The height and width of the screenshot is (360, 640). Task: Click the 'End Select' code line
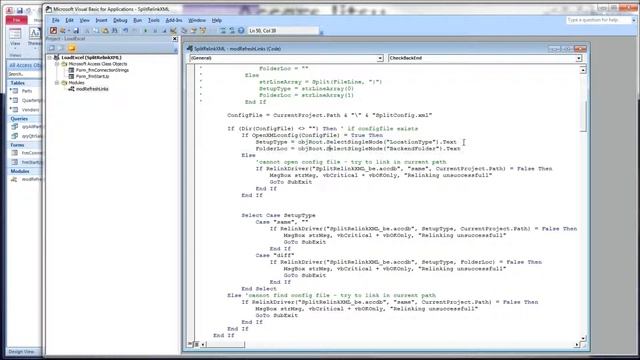point(259,289)
